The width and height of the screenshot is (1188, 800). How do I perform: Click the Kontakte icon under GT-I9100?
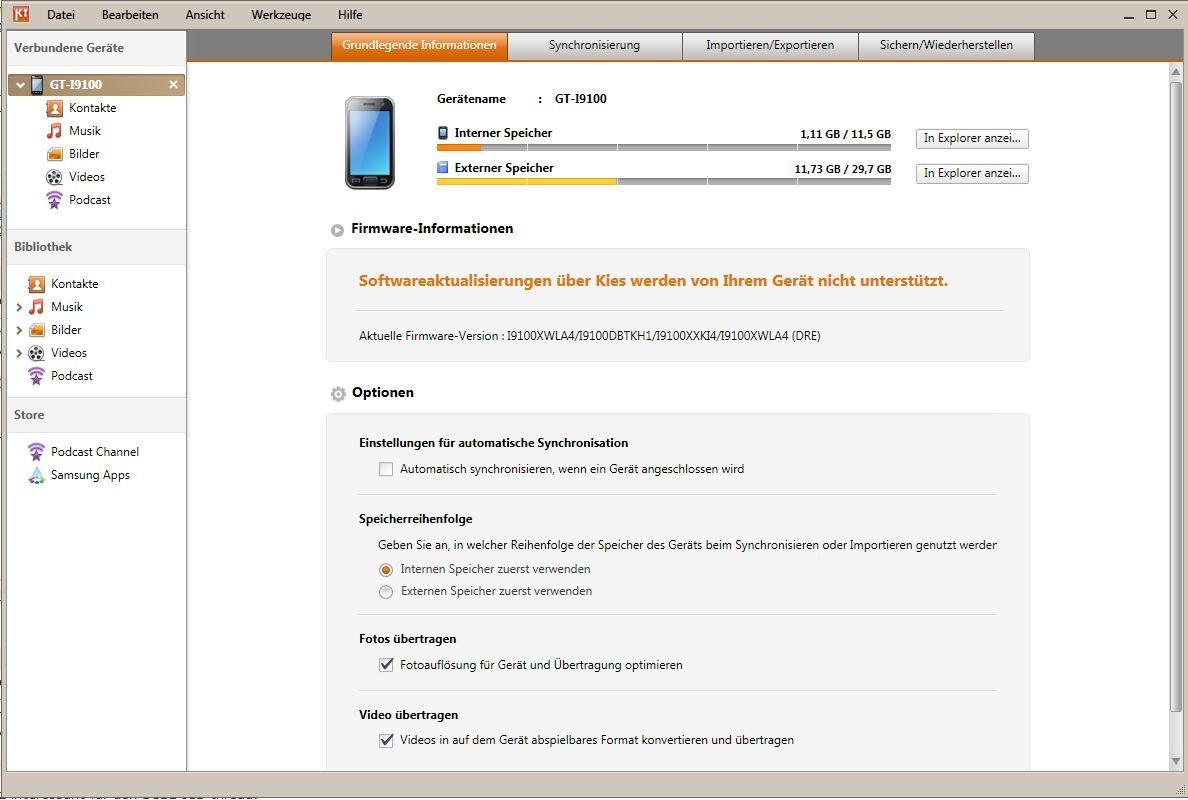[x=55, y=108]
